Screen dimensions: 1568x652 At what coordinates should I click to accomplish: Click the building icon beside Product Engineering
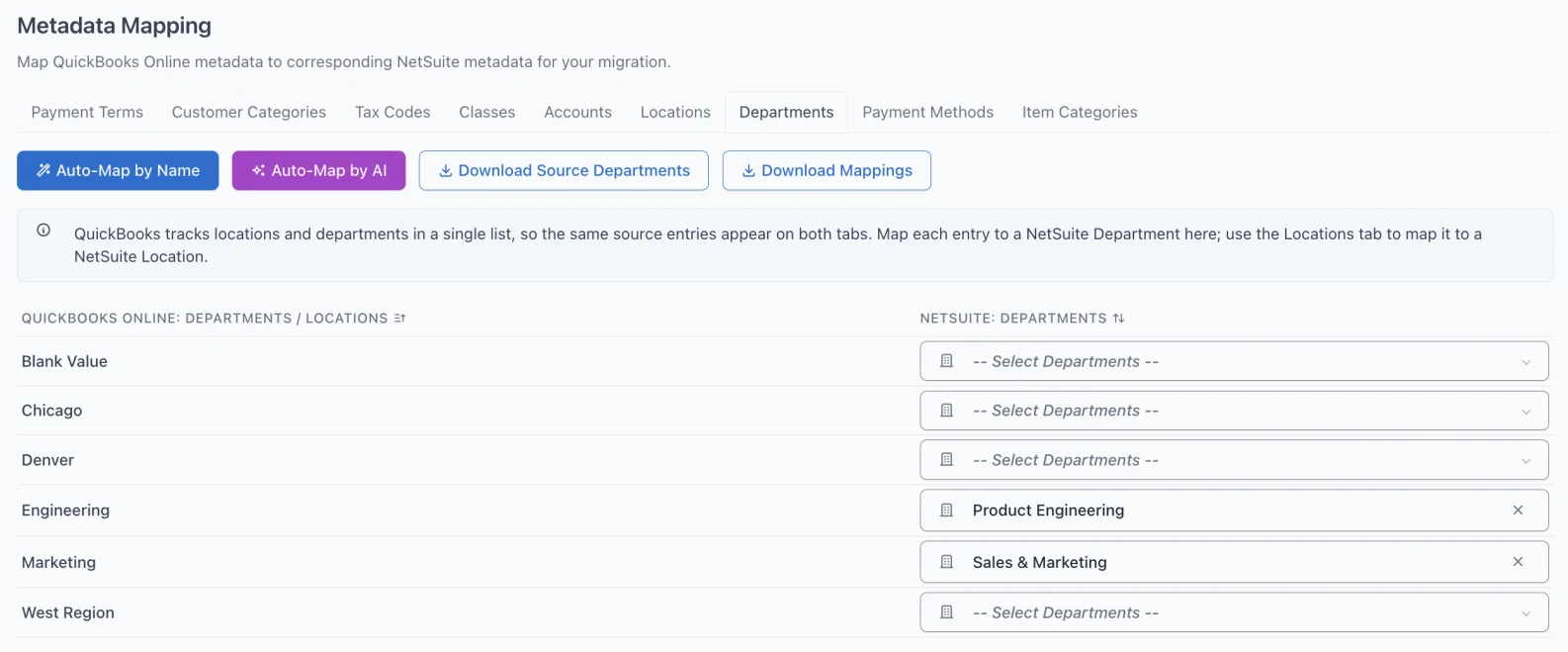(946, 511)
